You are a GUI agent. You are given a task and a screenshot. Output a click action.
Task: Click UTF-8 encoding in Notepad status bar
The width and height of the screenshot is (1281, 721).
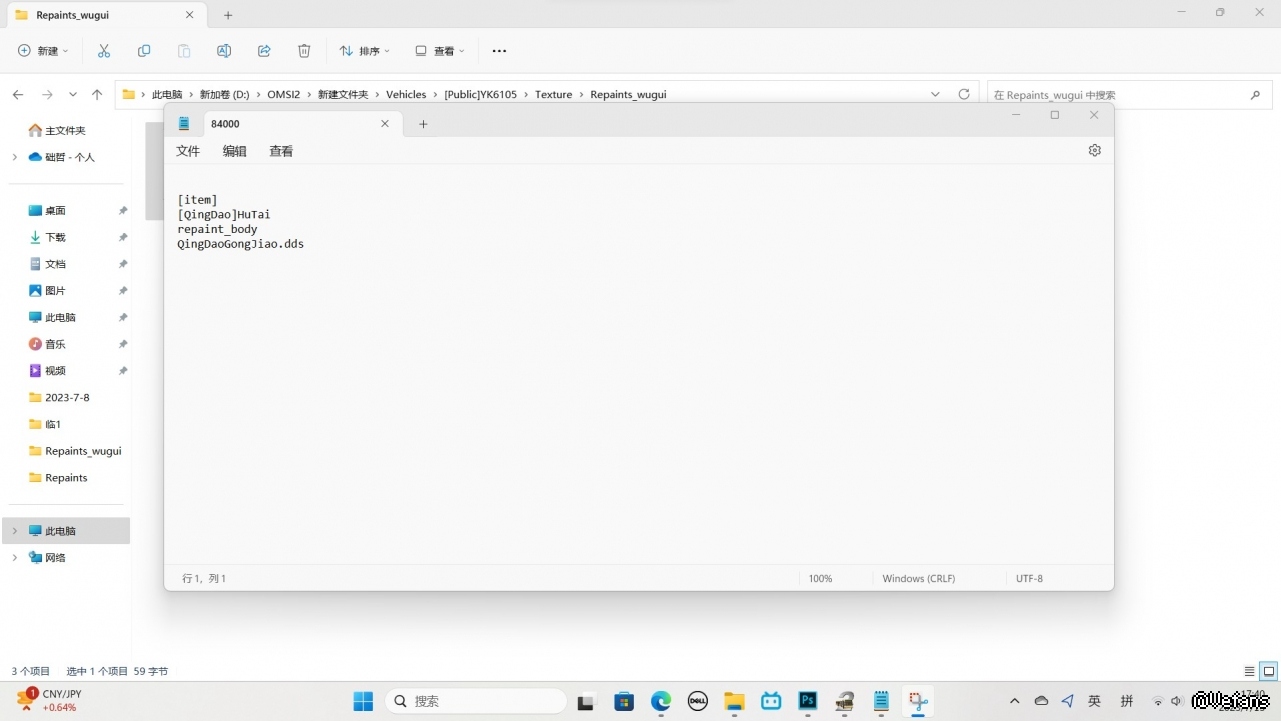[x=1029, y=578]
